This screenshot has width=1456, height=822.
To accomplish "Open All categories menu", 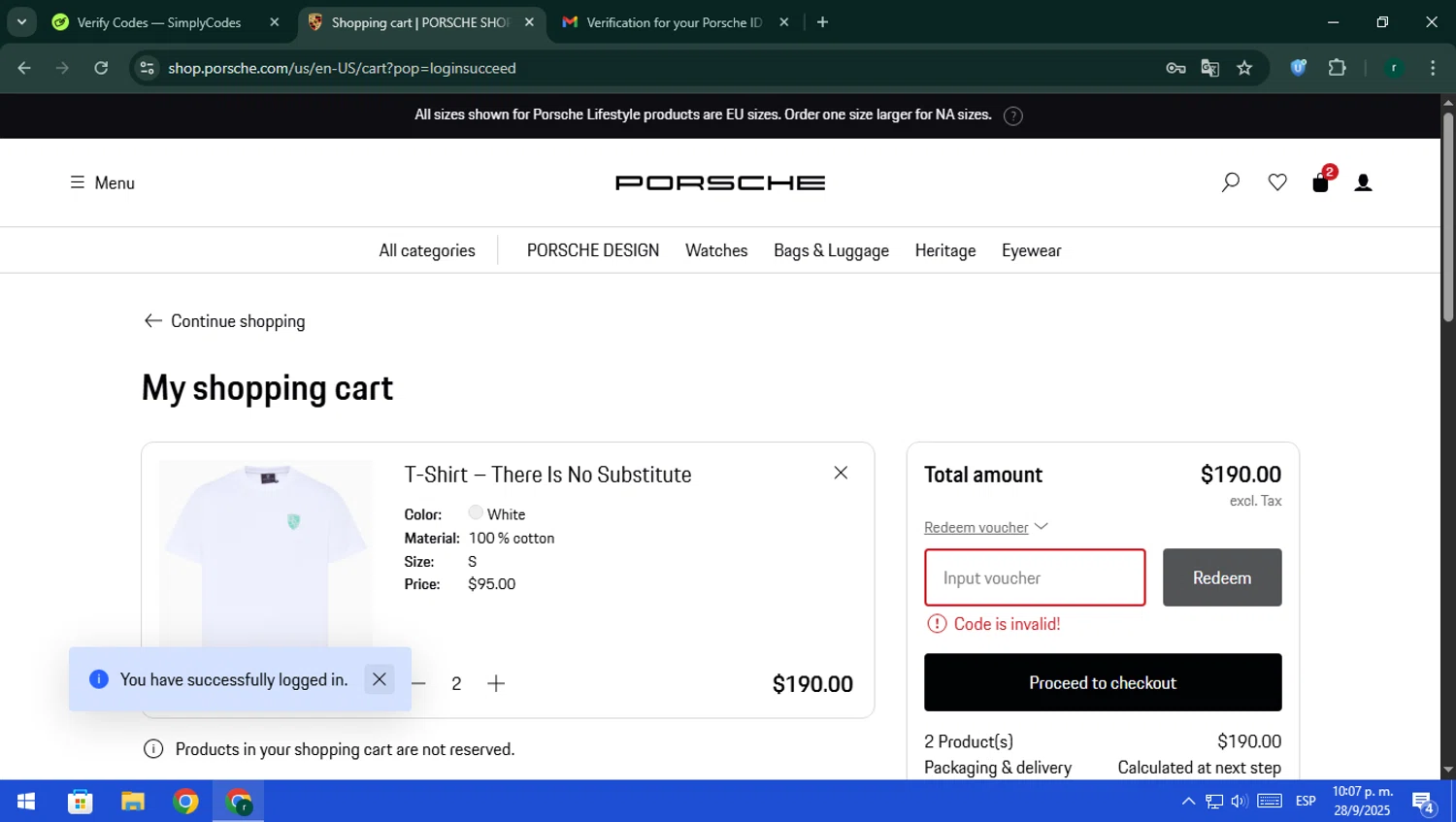I will pos(427,250).
